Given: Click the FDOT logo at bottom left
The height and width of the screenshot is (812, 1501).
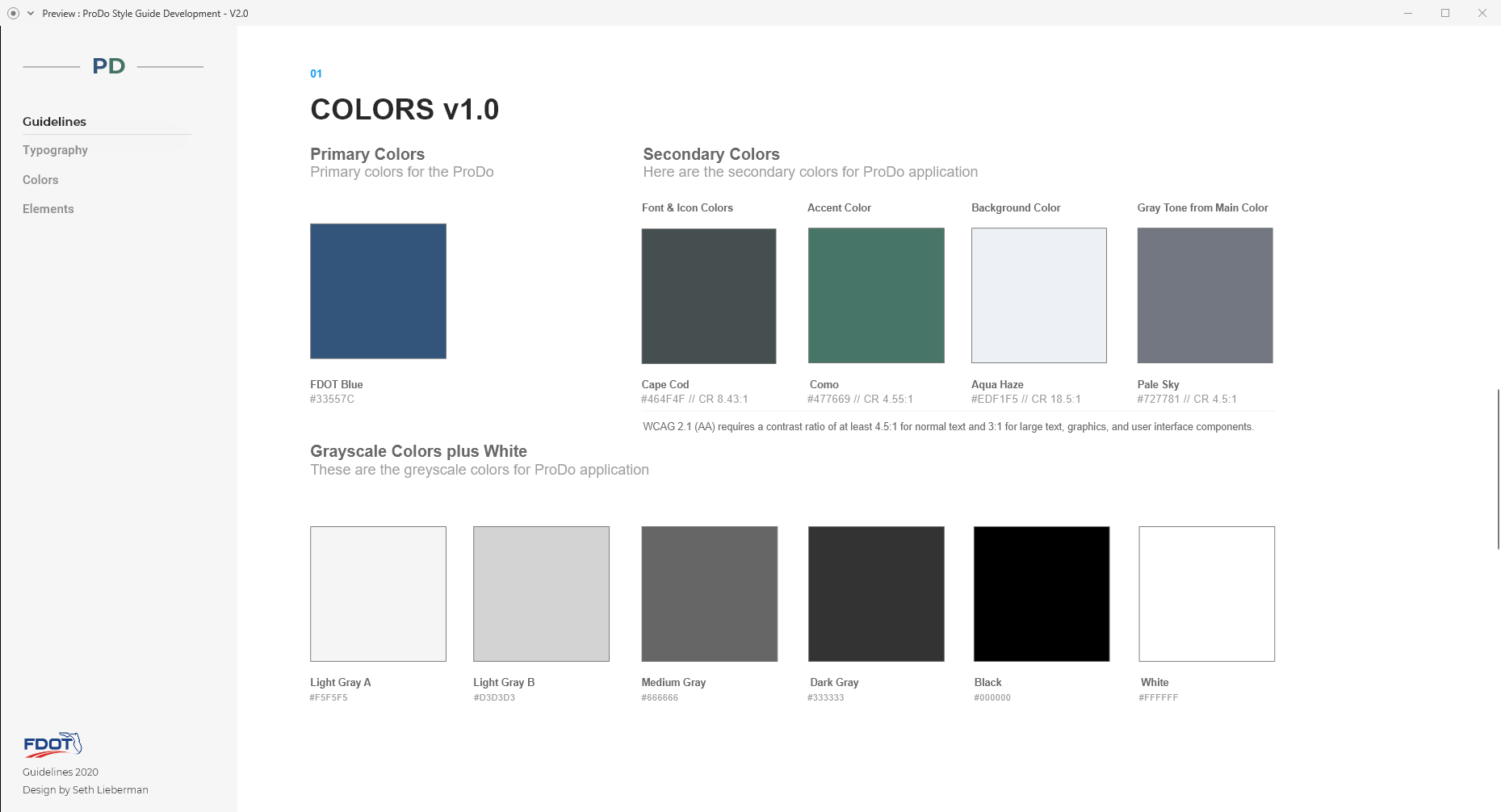Looking at the screenshot, I should click(52, 744).
